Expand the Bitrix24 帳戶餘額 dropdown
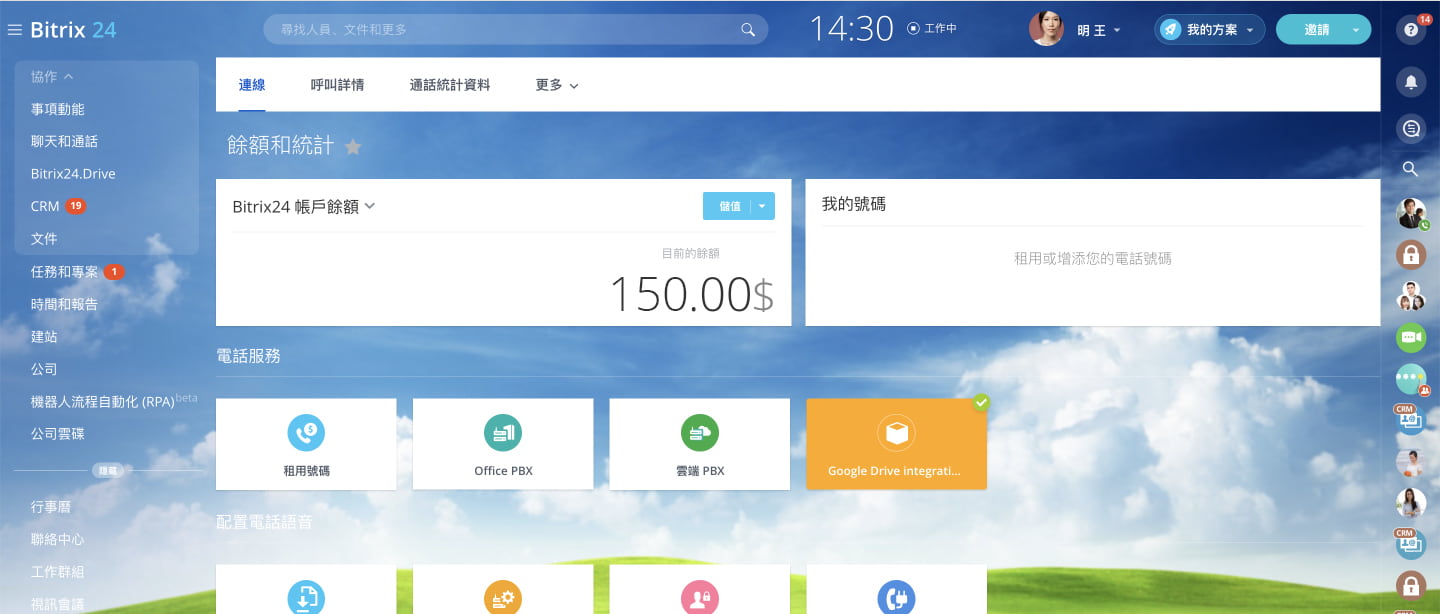This screenshot has width=1440, height=614. (369, 206)
